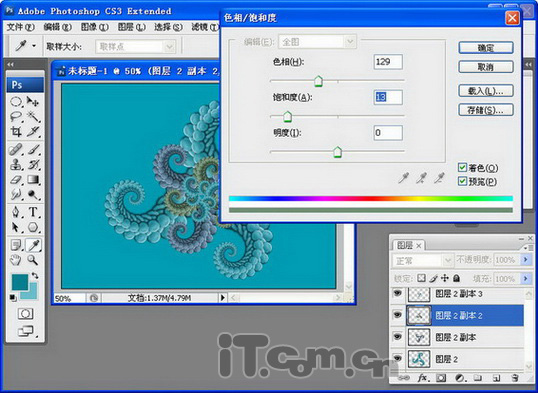Toggle lock position
Image resolution: width=538 pixels, height=393 pixels.
point(445,278)
